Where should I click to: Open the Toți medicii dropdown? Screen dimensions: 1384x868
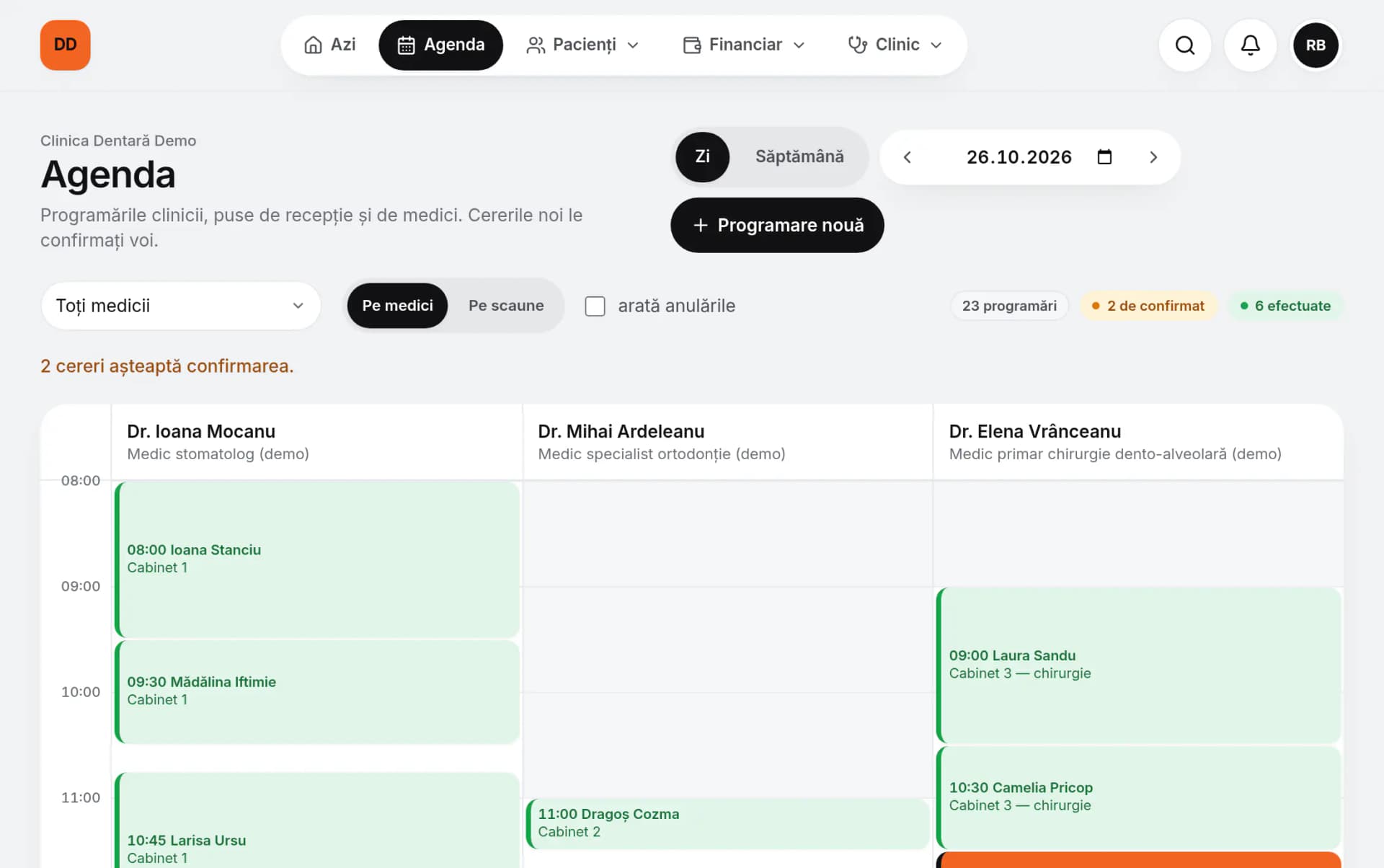click(x=180, y=306)
